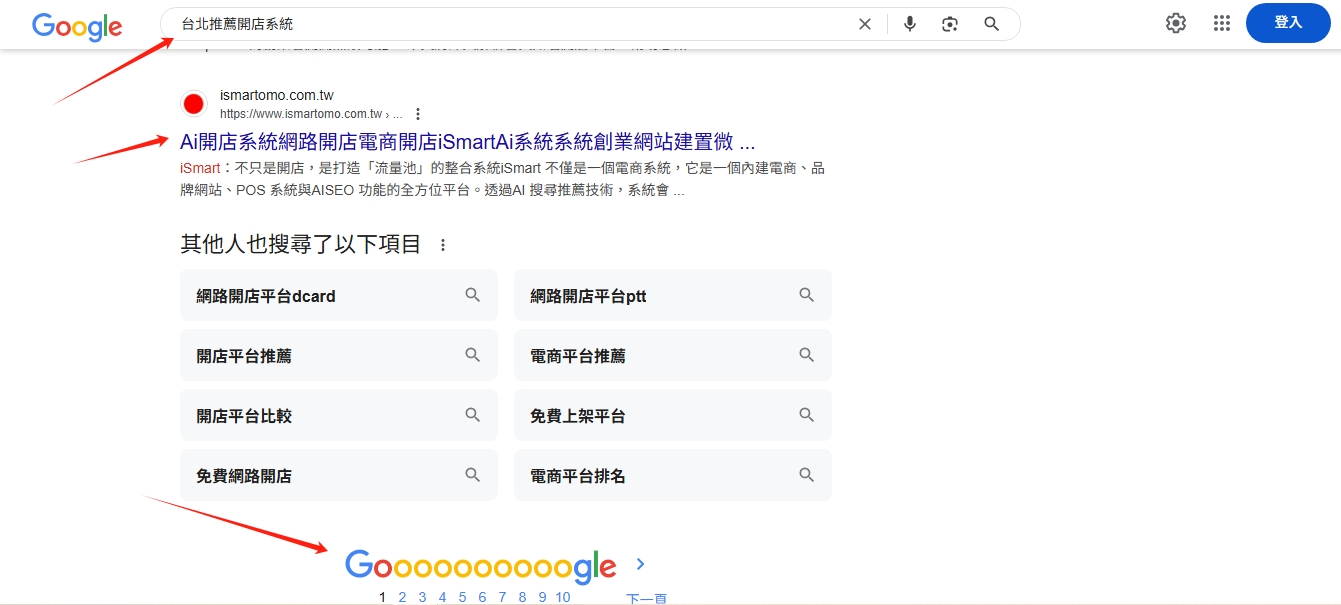
Task: Clear the search box with the X icon
Action: [x=865, y=24]
